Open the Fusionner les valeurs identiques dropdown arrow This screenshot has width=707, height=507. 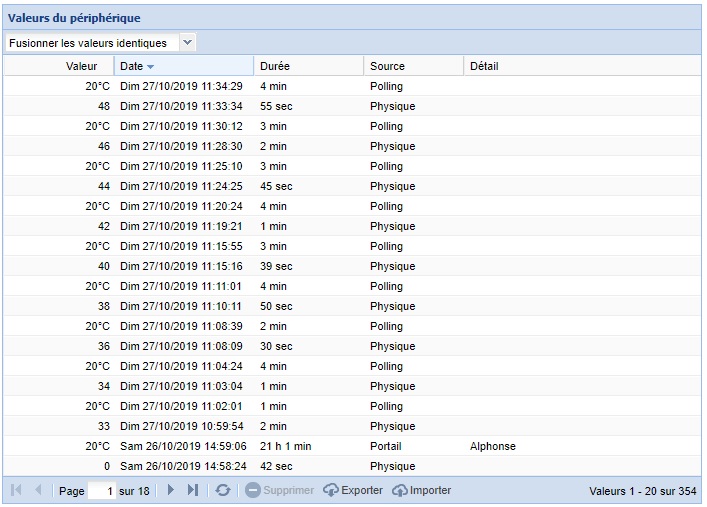[x=188, y=43]
